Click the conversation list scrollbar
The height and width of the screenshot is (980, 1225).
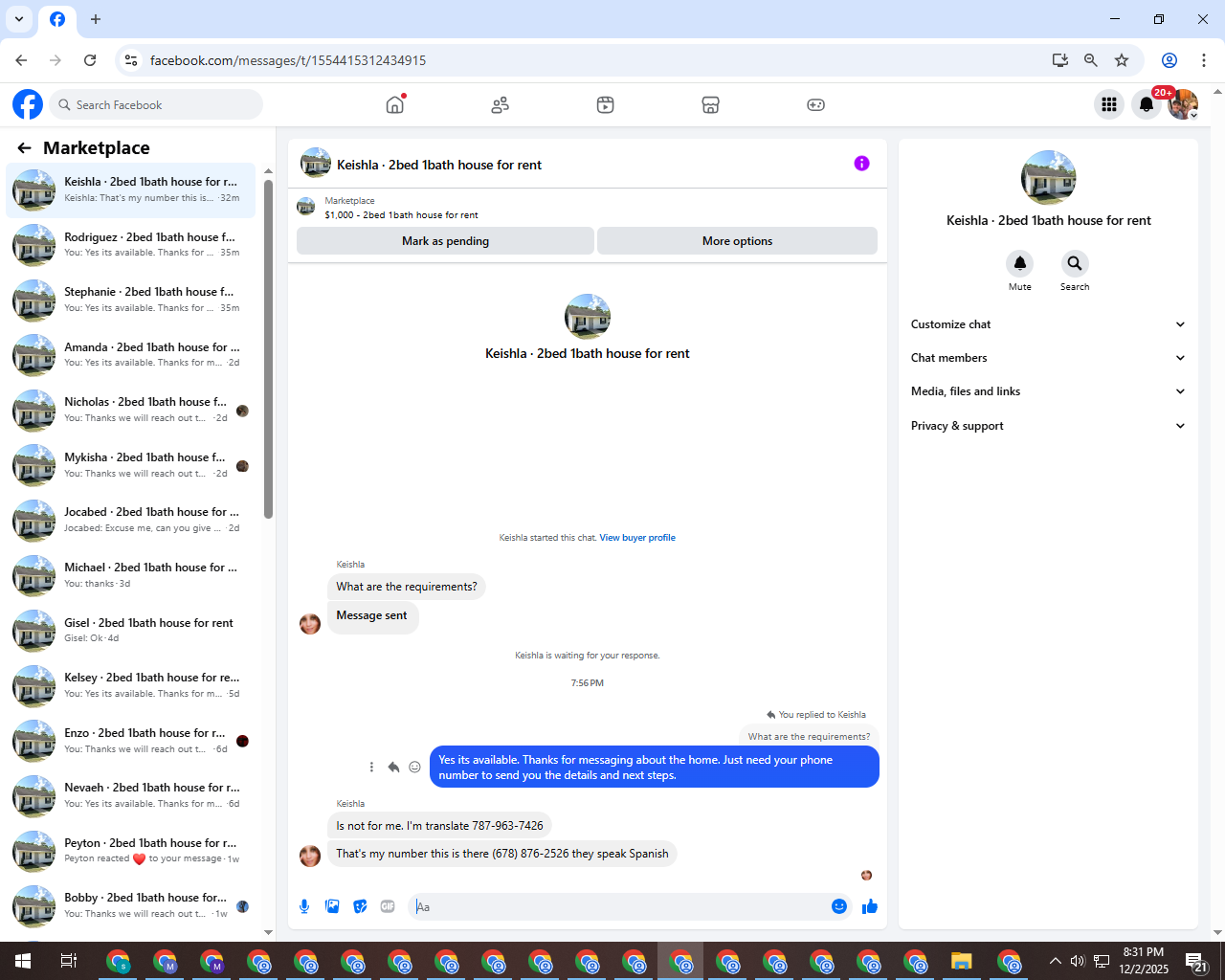[269, 349]
